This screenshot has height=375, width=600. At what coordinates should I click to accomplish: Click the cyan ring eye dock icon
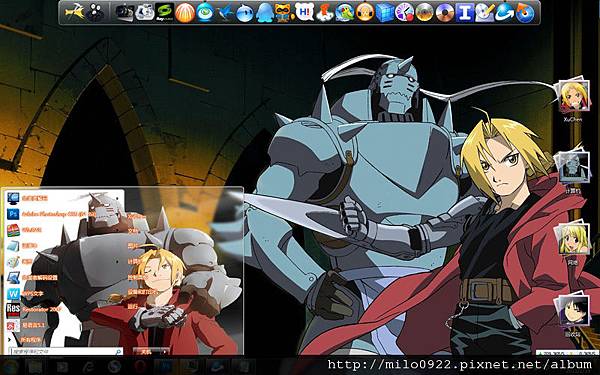click(x=205, y=13)
